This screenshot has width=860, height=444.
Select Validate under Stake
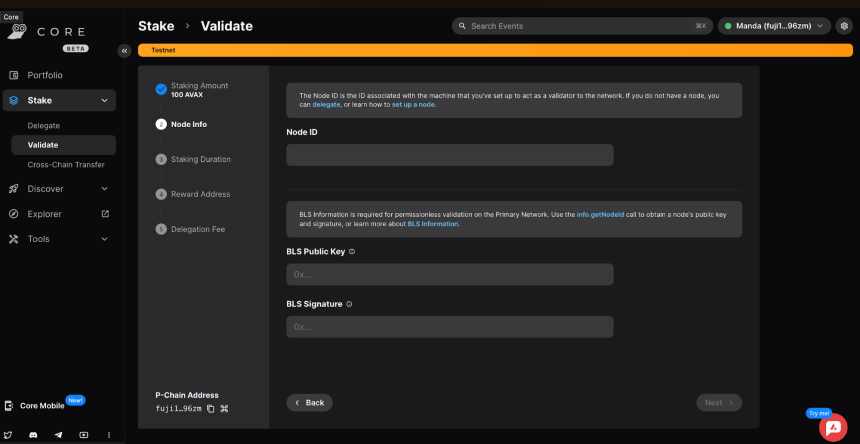[64, 145]
